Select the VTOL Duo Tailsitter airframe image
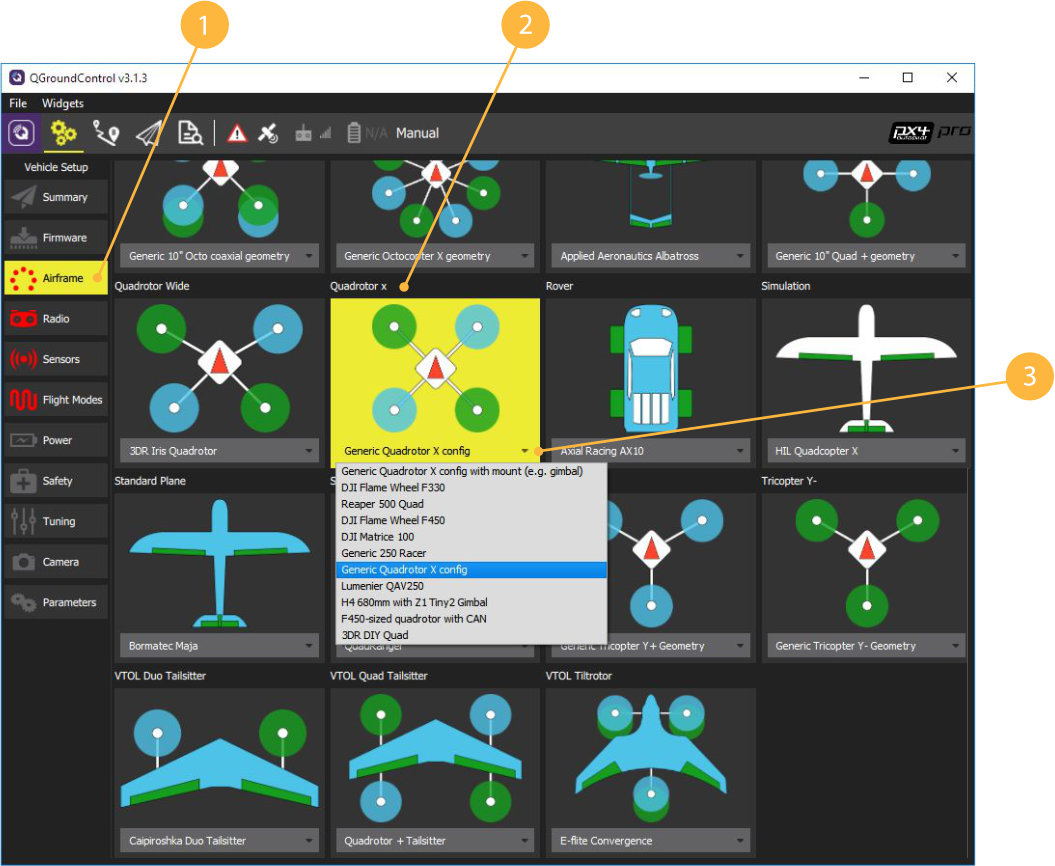Viewport: 1055px width, 866px height. click(x=219, y=758)
